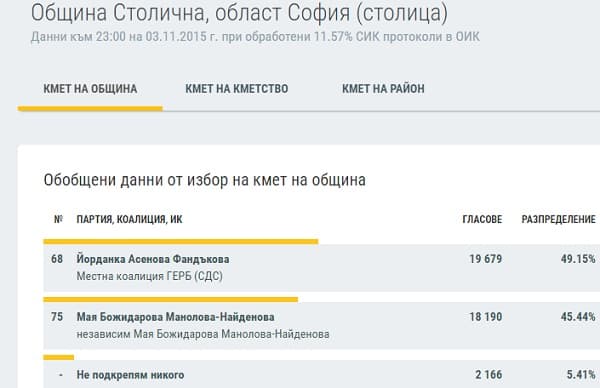Click the РАЗПРЕДЕЛЕНИЕ column header

(x=558, y=219)
